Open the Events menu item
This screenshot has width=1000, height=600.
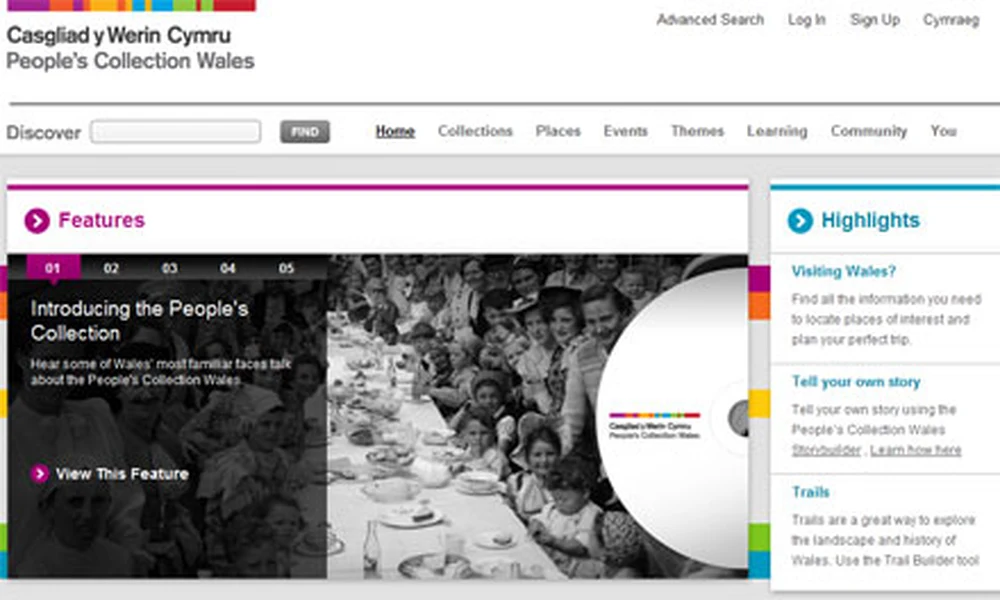[x=626, y=131]
